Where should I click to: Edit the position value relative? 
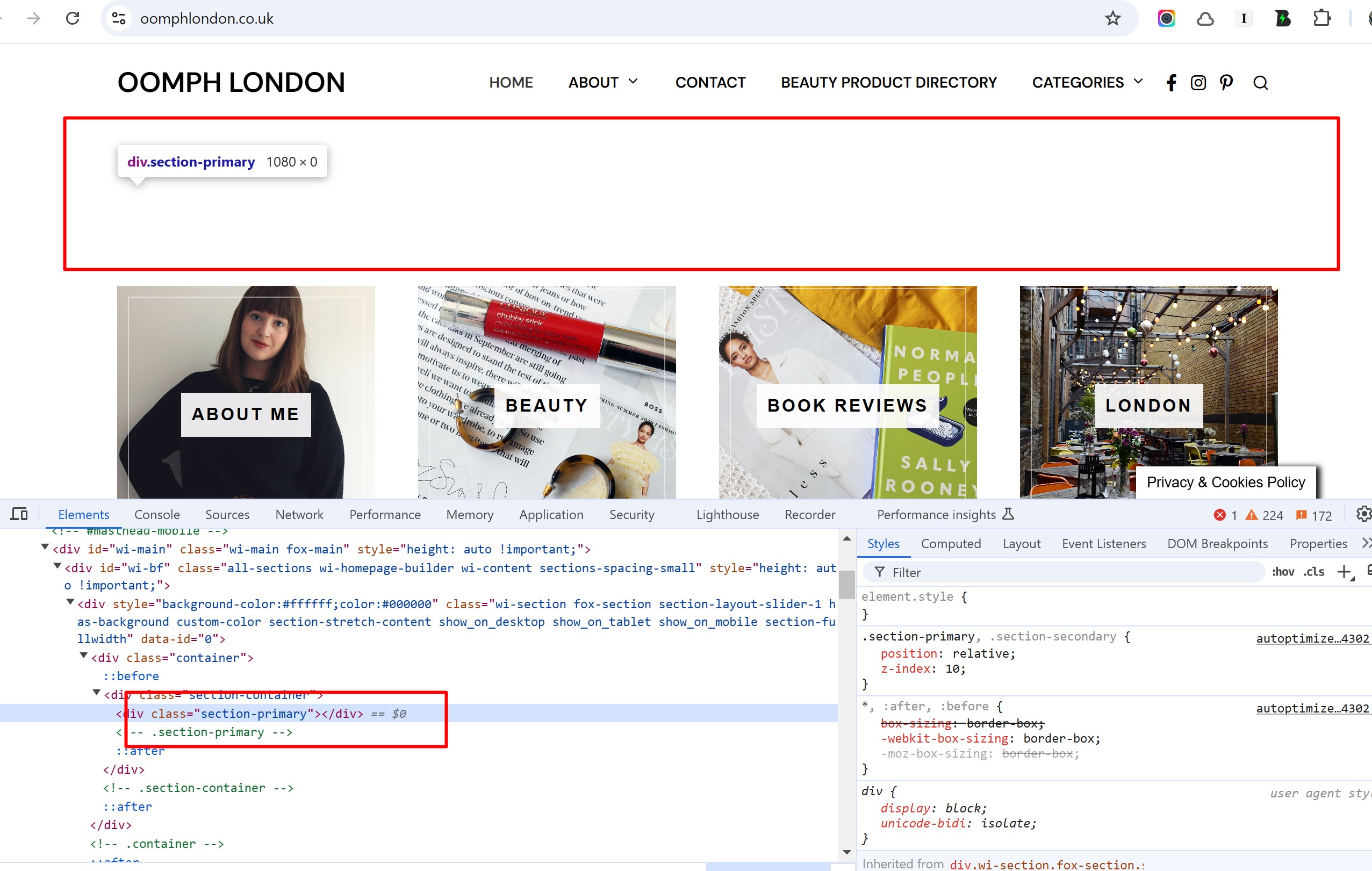pos(980,653)
